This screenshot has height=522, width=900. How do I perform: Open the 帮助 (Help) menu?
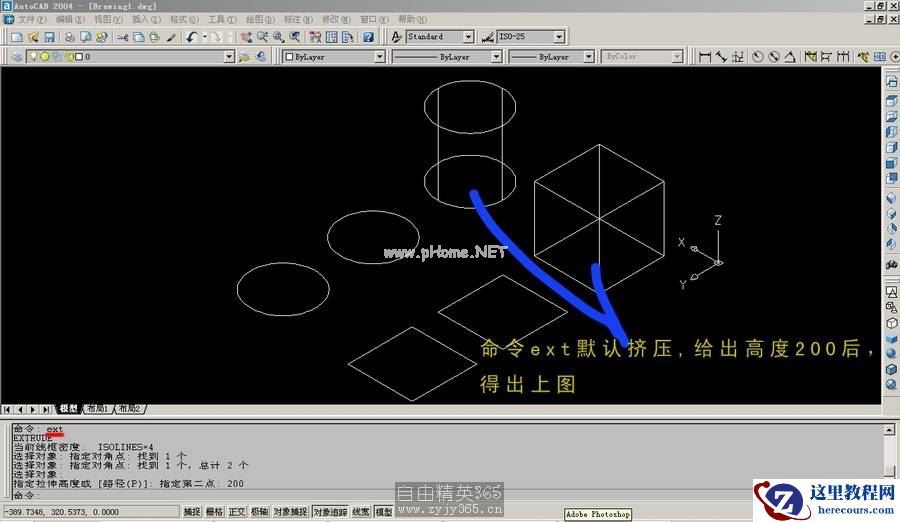pyautogui.click(x=413, y=20)
